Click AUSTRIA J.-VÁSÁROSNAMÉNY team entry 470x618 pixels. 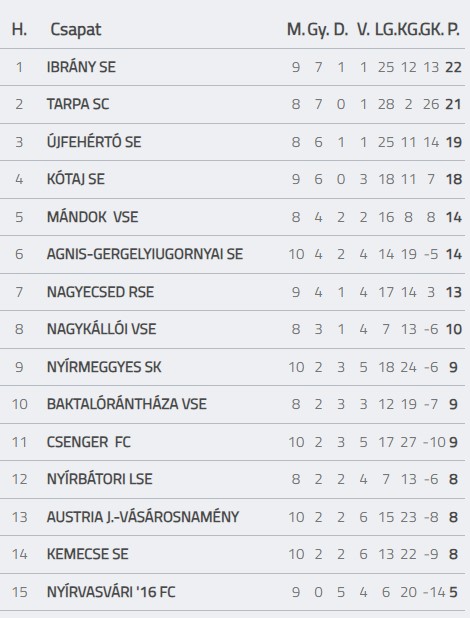tap(143, 517)
